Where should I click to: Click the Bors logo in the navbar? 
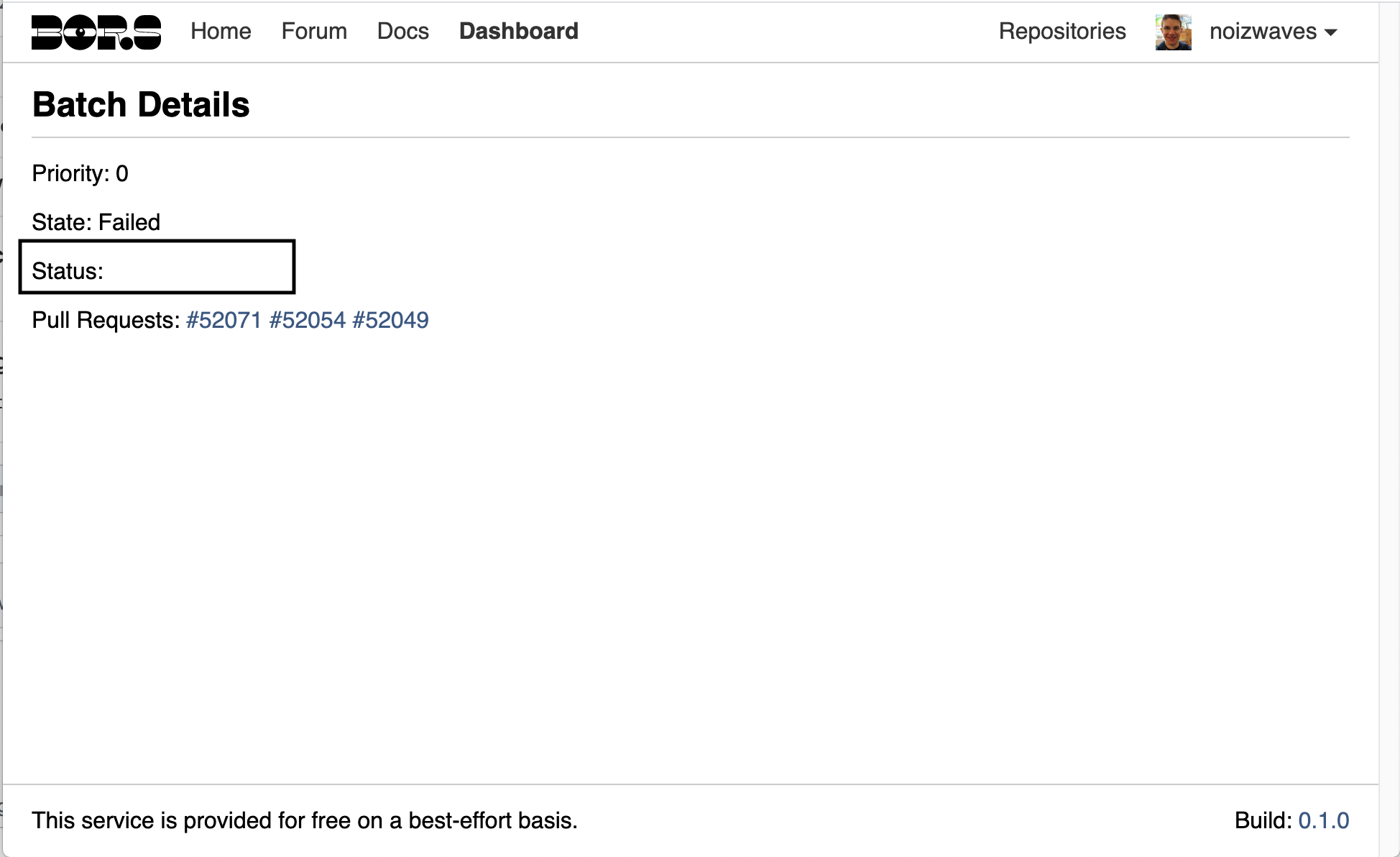[x=96, y=32]
